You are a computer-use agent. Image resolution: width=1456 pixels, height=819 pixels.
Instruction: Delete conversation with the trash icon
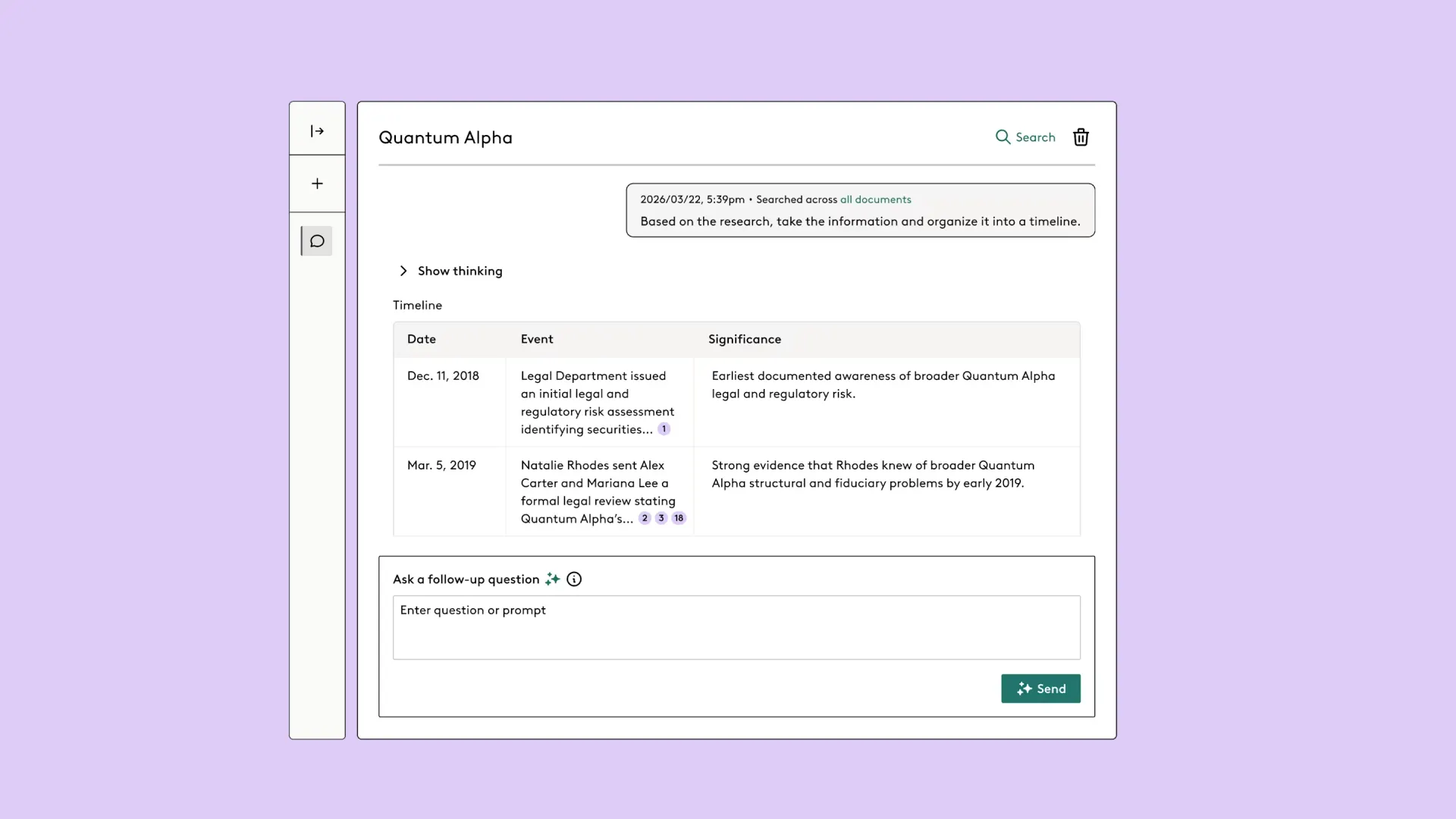[1081, 137]
